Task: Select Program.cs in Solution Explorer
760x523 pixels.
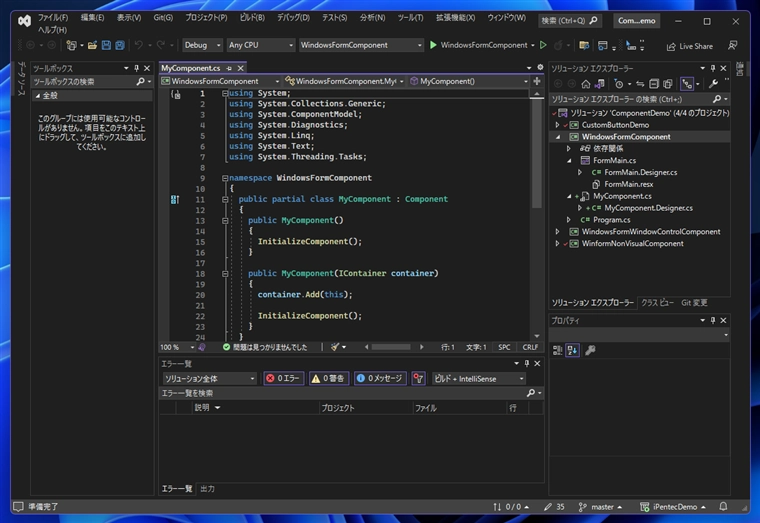Action: tap(611, 220)
